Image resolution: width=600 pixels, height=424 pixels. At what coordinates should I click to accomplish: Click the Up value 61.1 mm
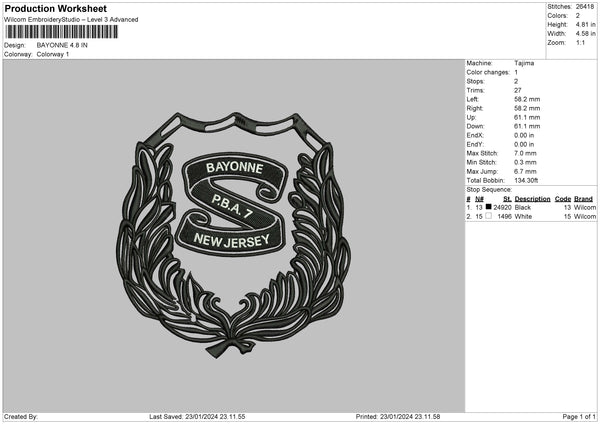pos(527,117)
